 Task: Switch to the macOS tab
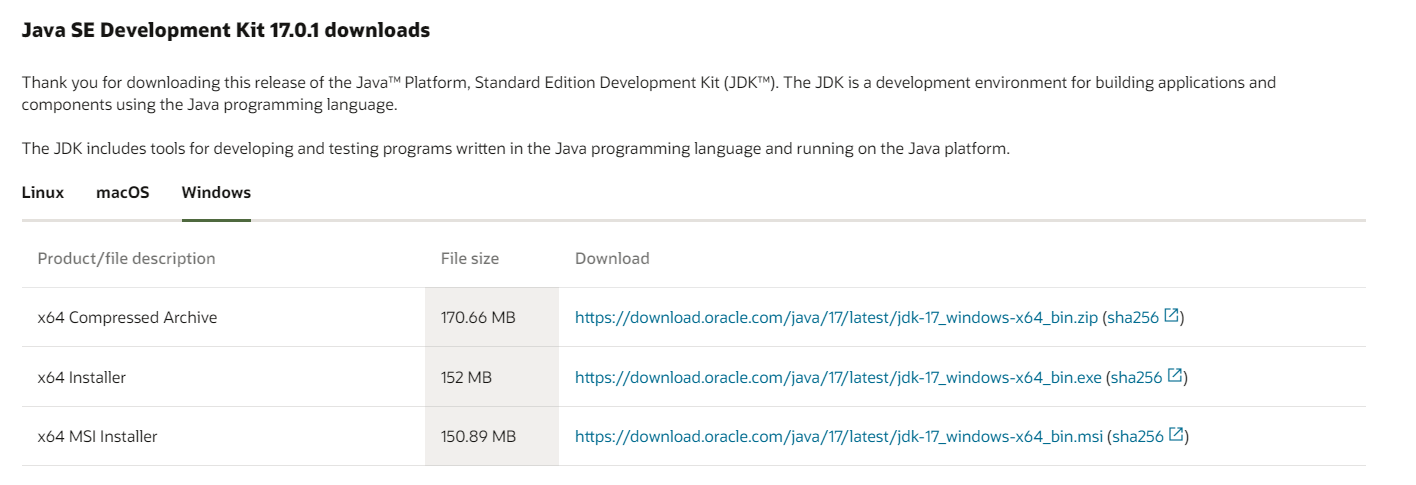coord(123,192)
